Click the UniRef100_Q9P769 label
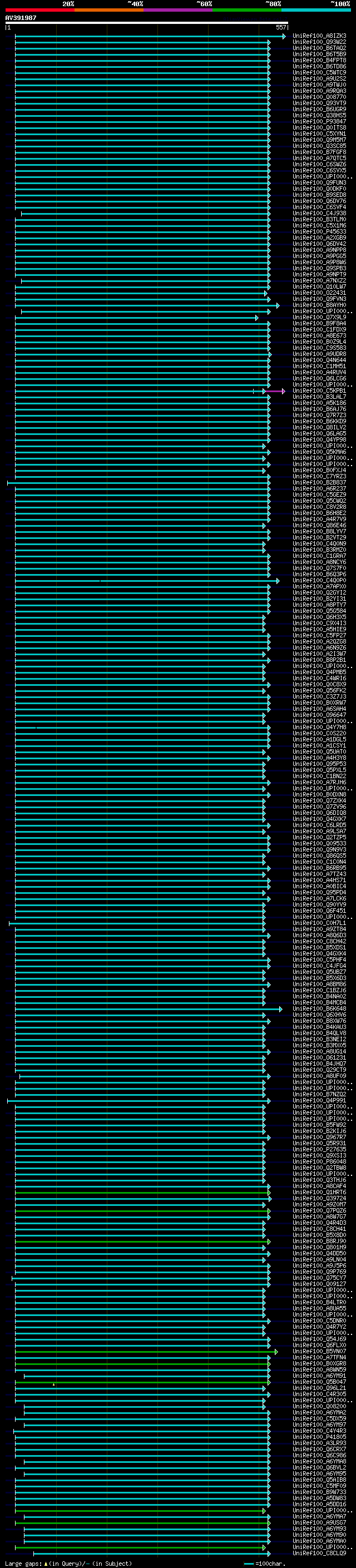 (x=319, y=1272)
